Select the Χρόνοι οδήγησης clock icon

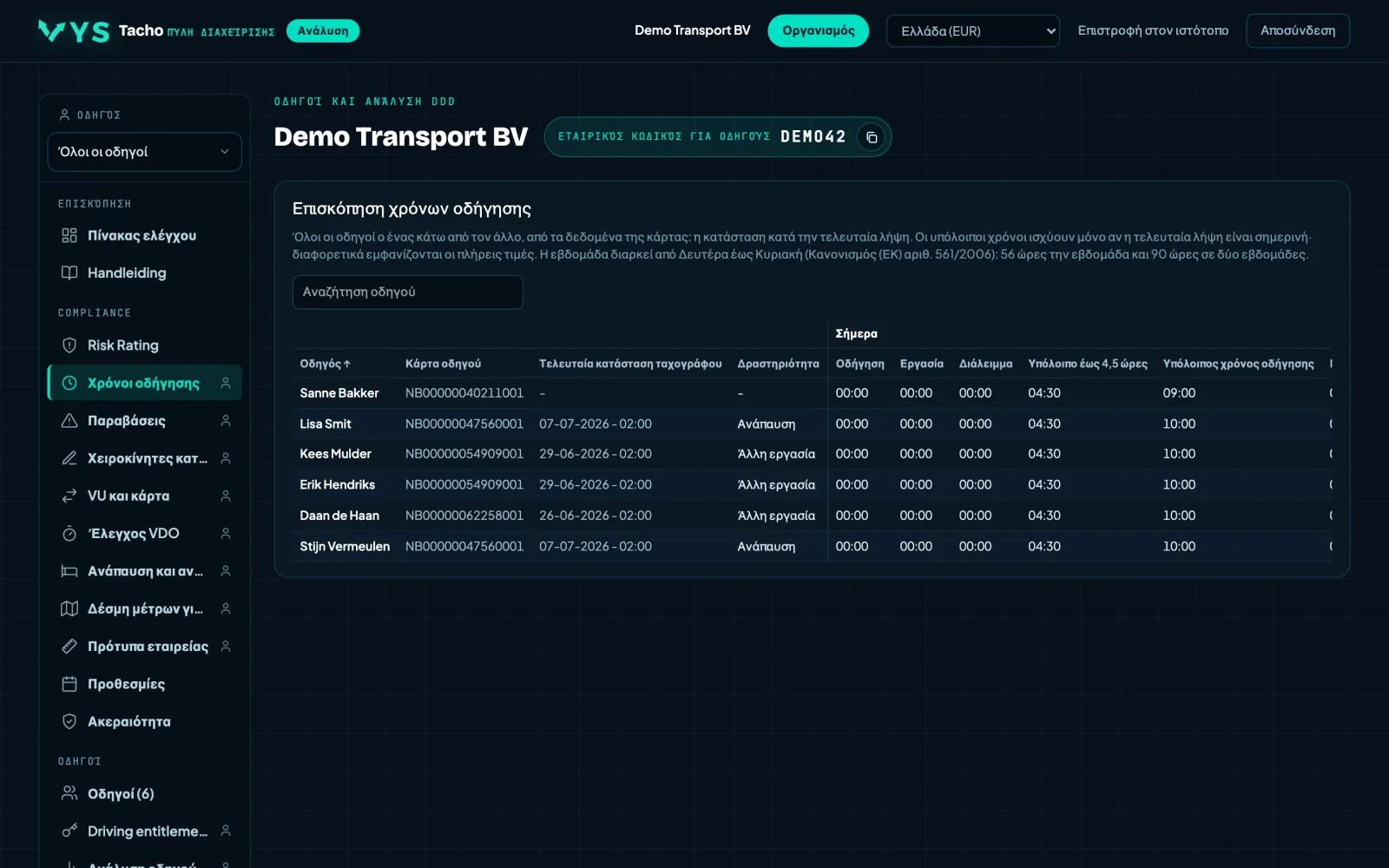point(69,383)
